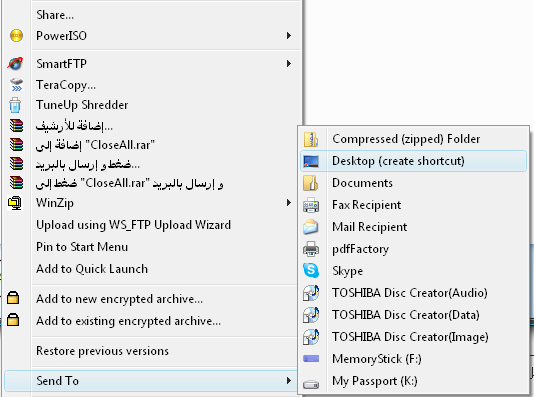Select Pin to Start Menu

[x=82, y=247]
